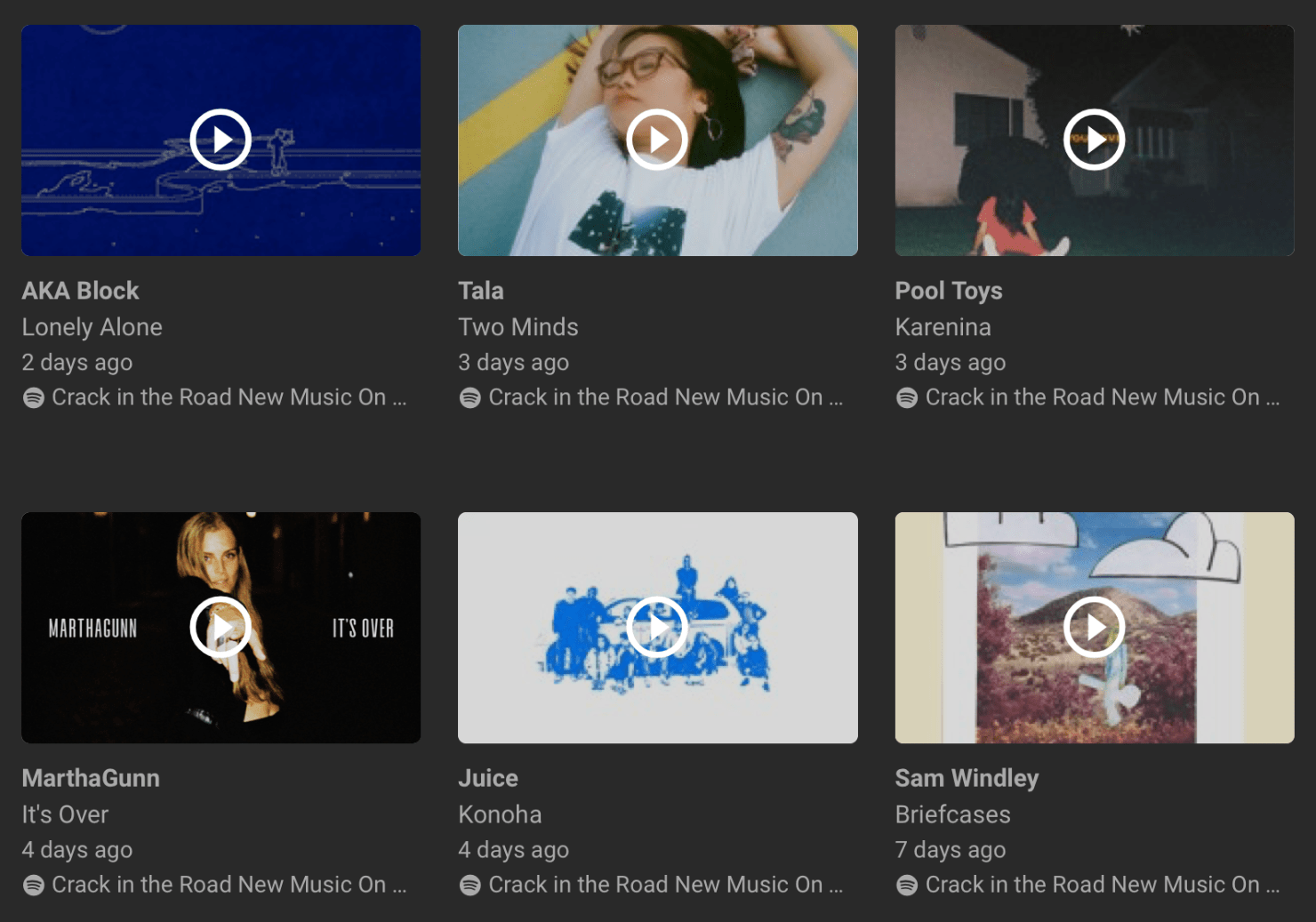
Task: Play AKA Block's Lonely Alone track
Action: tap(221, 140)
